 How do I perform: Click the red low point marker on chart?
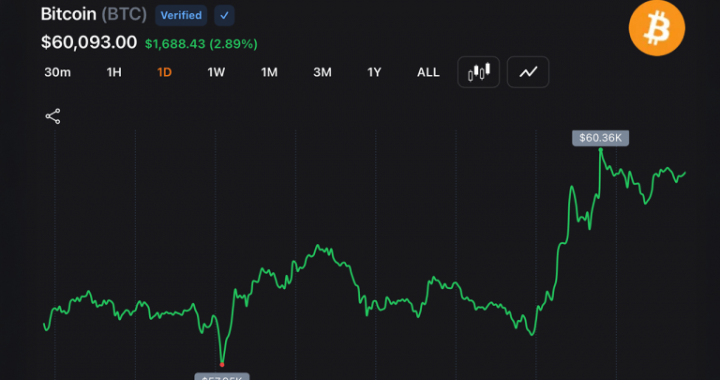222,365
